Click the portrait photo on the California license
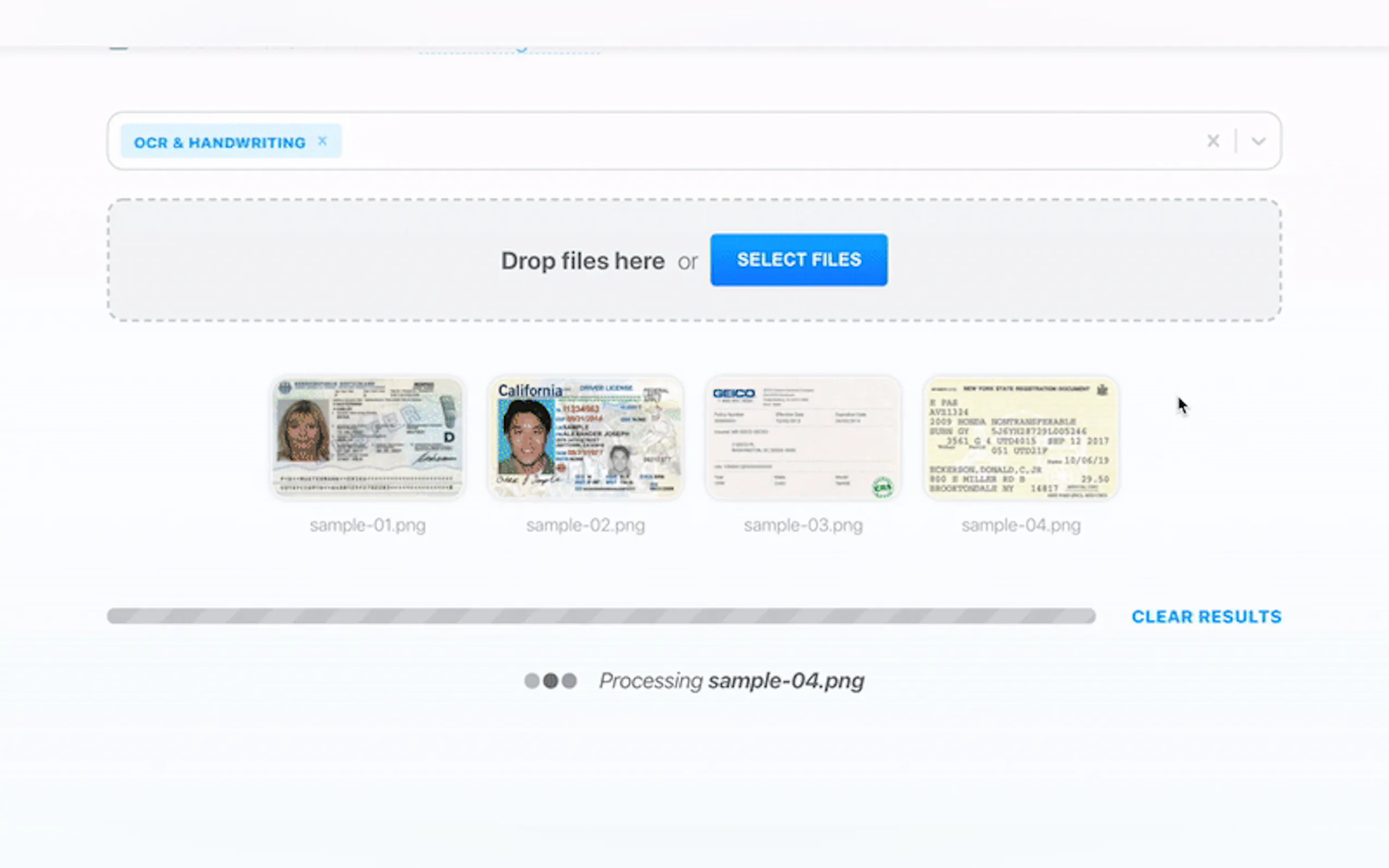The width and height of the screenshot is (1389, 868). (526, 436)
